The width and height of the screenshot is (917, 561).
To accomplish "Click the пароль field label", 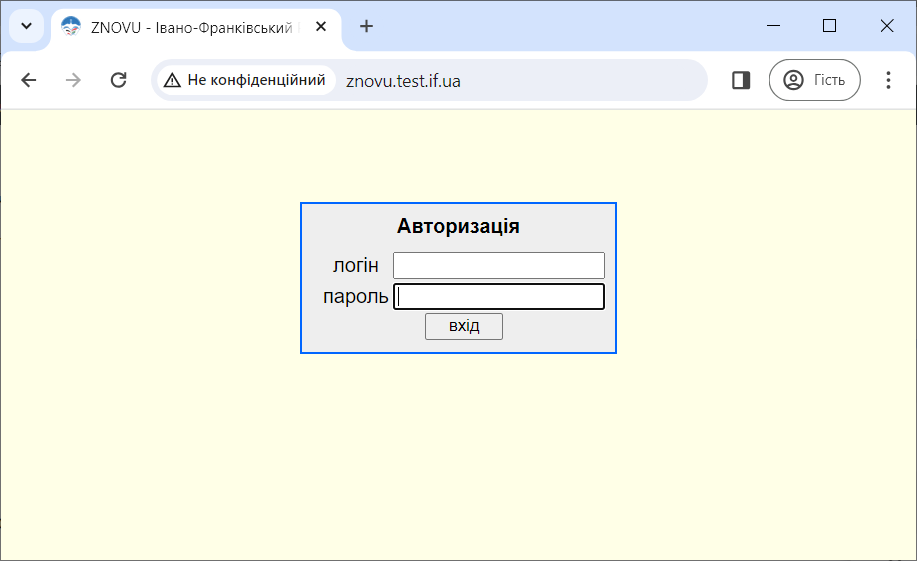I will [356, 297].
